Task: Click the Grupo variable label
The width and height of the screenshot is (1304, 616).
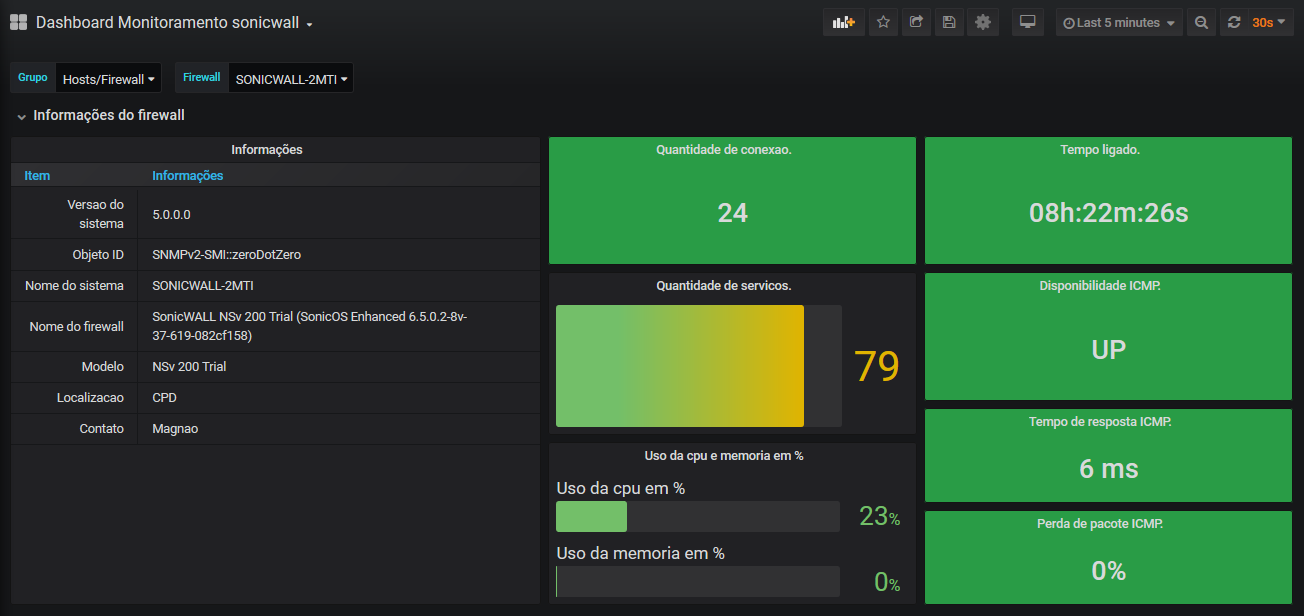Action: point(33,78)
